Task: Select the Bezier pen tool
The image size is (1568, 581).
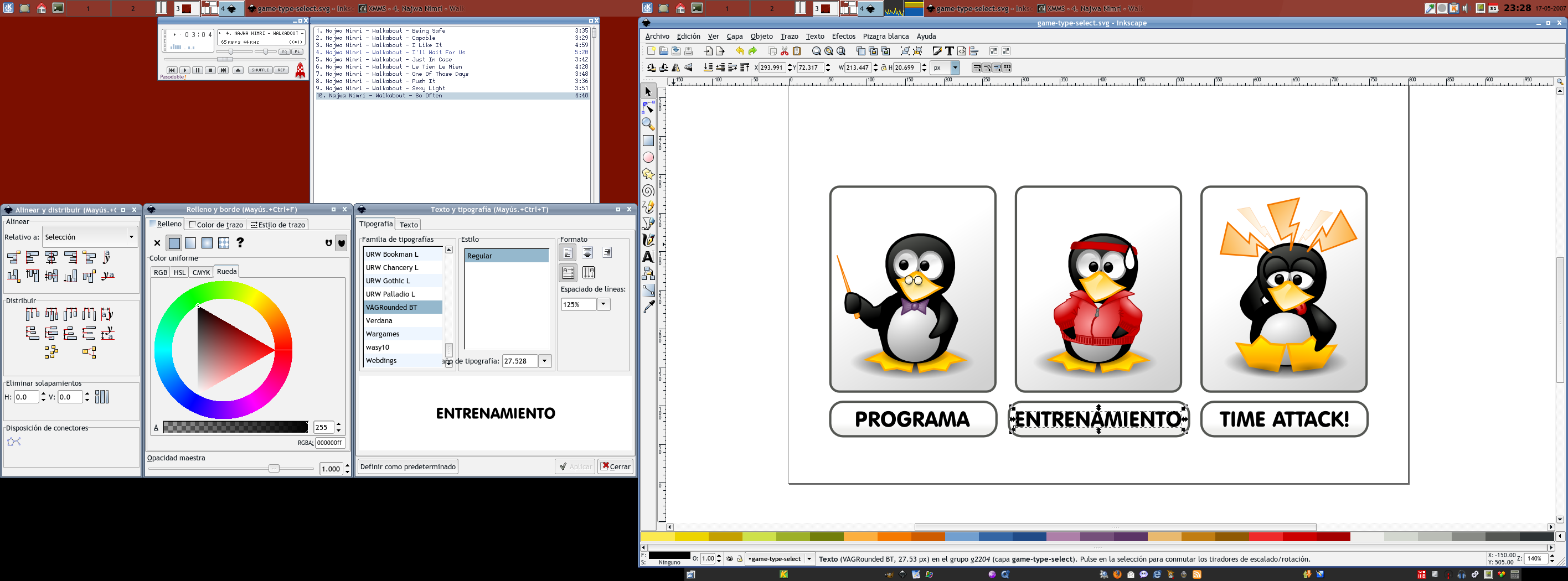Action: click(x=648, y=224)
